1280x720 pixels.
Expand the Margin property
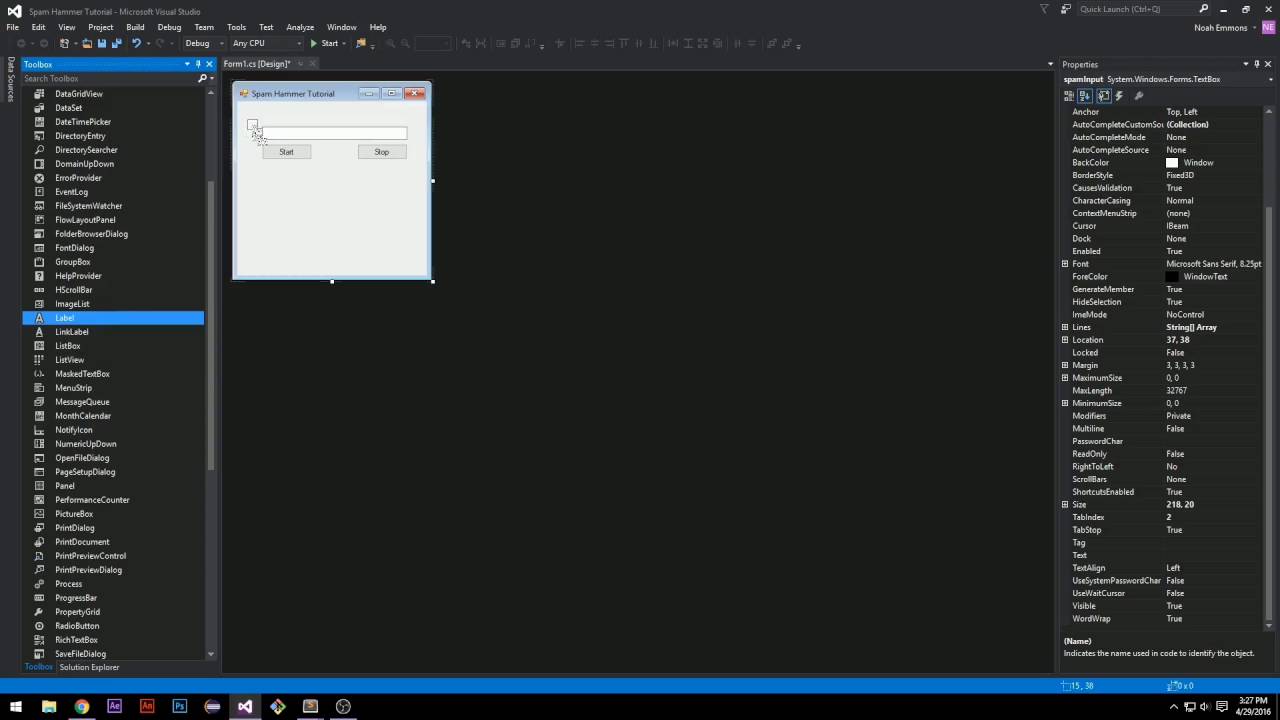(1065, 365)
